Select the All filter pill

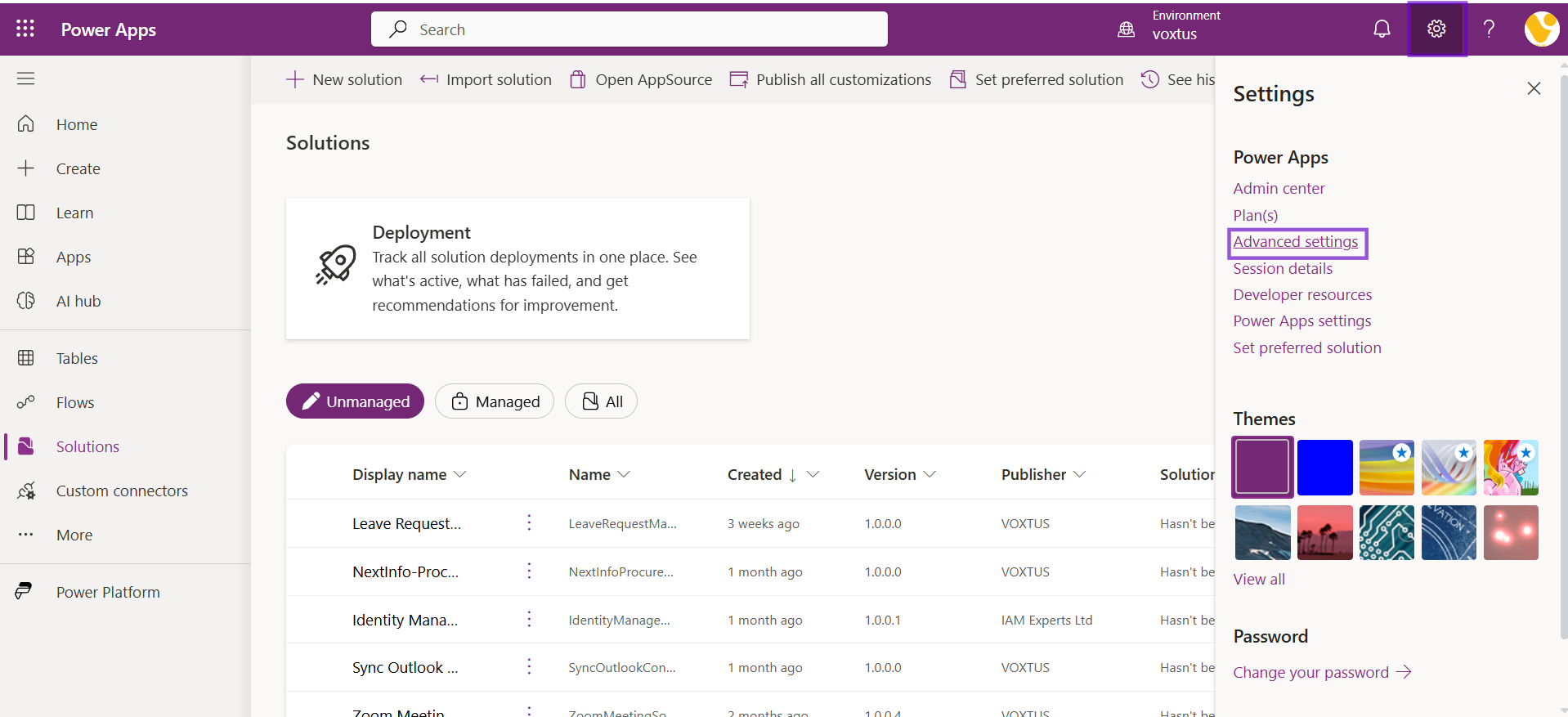point(601,401)
